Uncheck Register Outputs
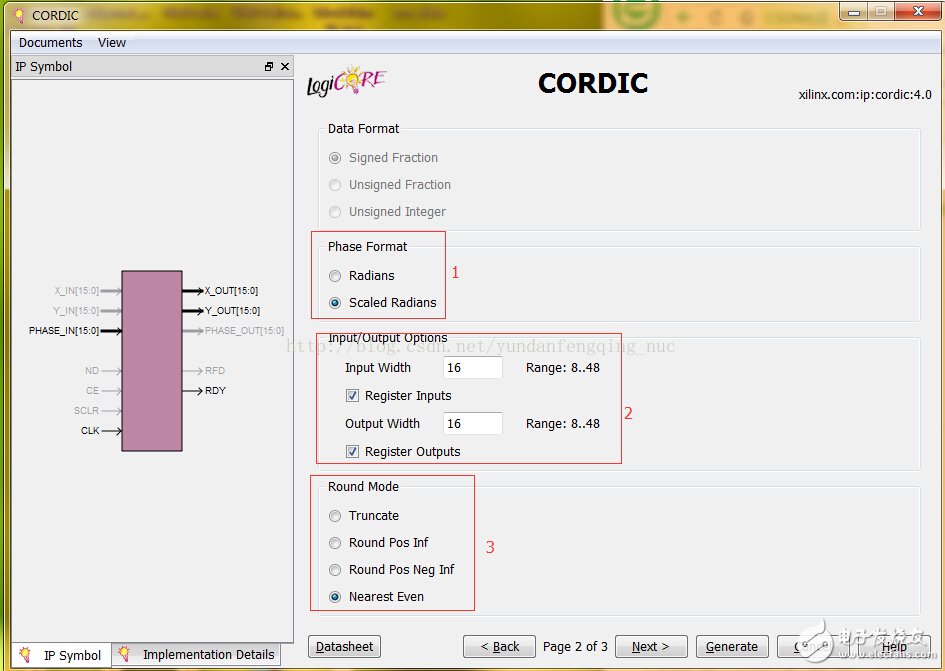The image size is (945, 671). point(353,451)
